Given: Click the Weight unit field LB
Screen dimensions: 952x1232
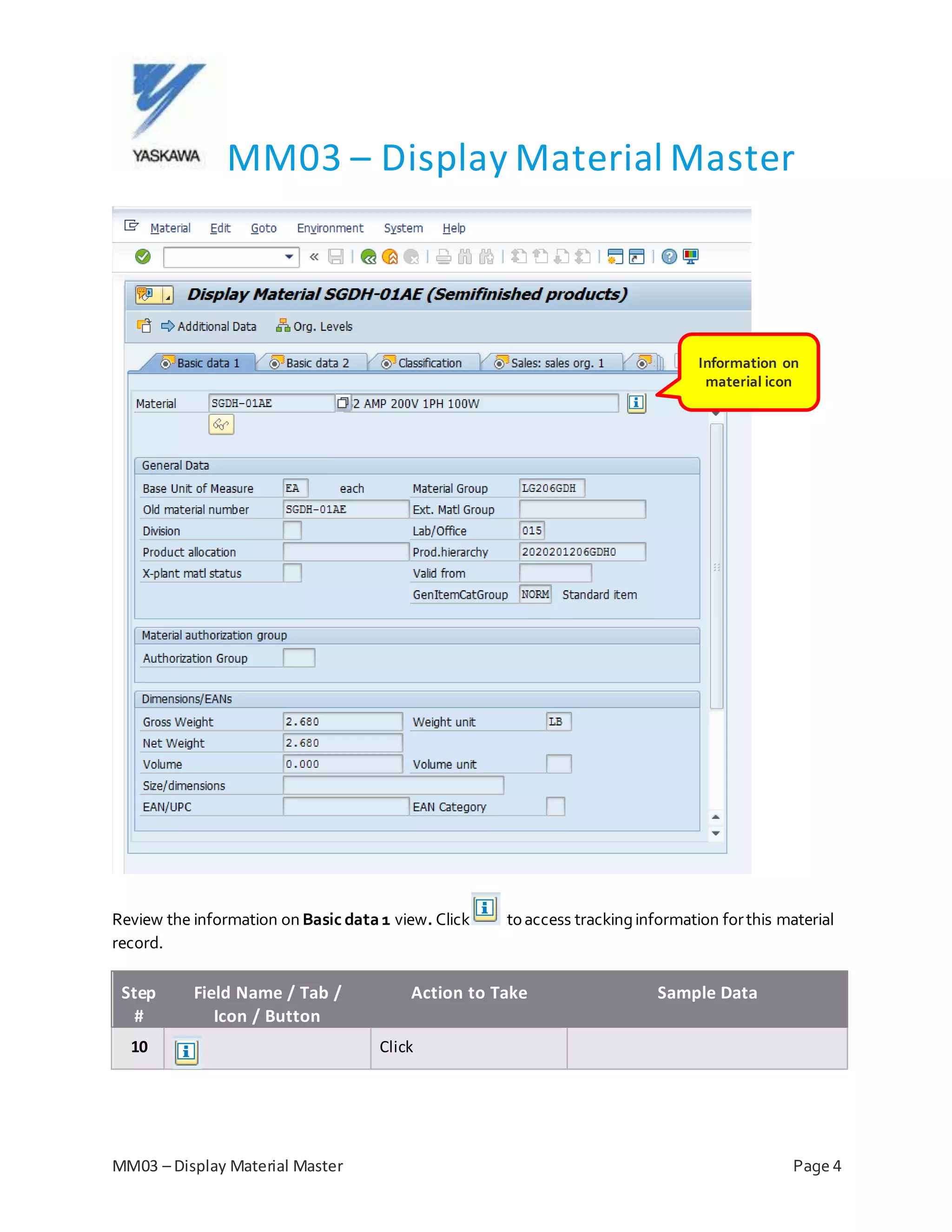Looking at the screenshot, I should [x=559, y=722].
